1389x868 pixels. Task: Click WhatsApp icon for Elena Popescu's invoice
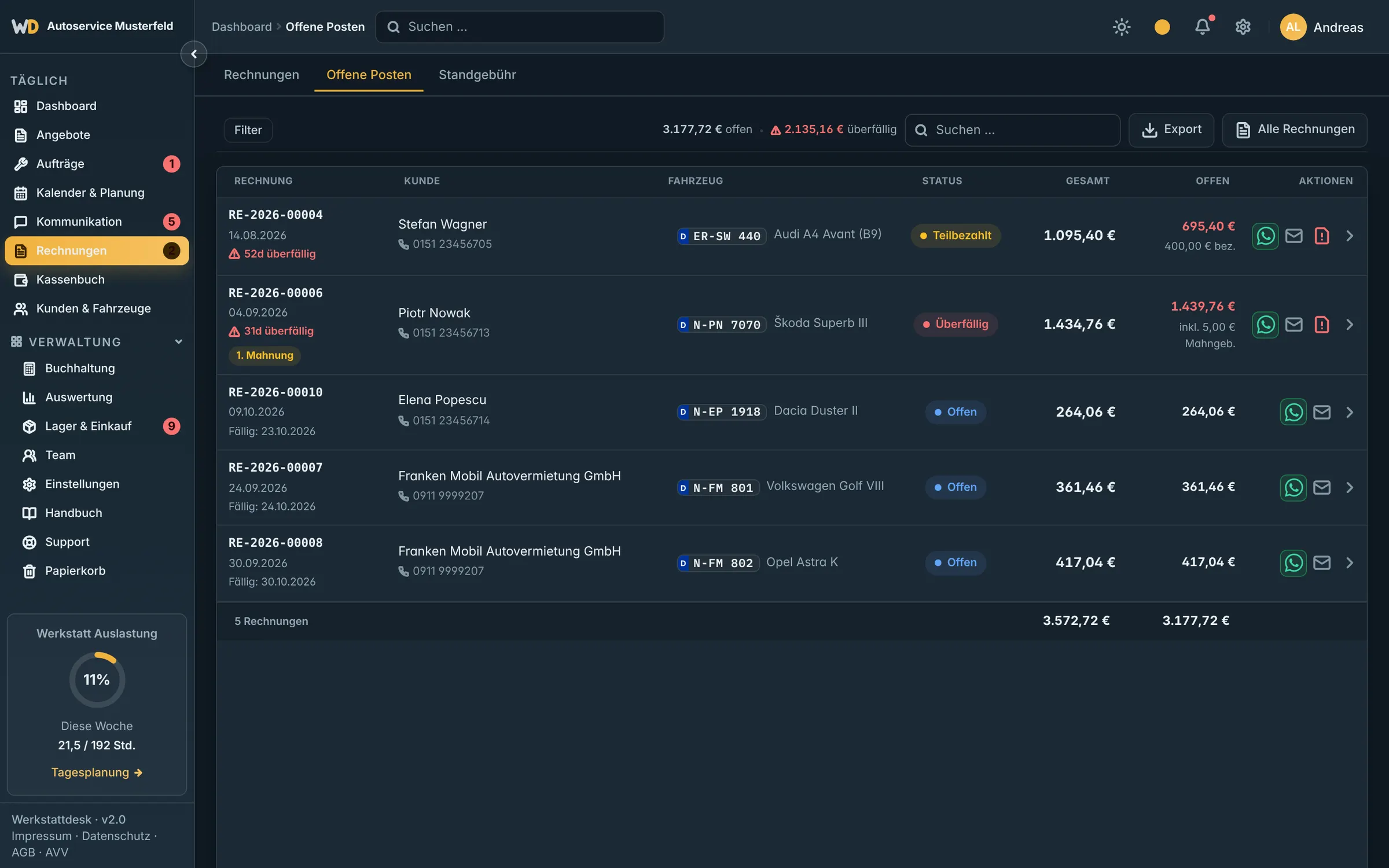(1293, 412)
